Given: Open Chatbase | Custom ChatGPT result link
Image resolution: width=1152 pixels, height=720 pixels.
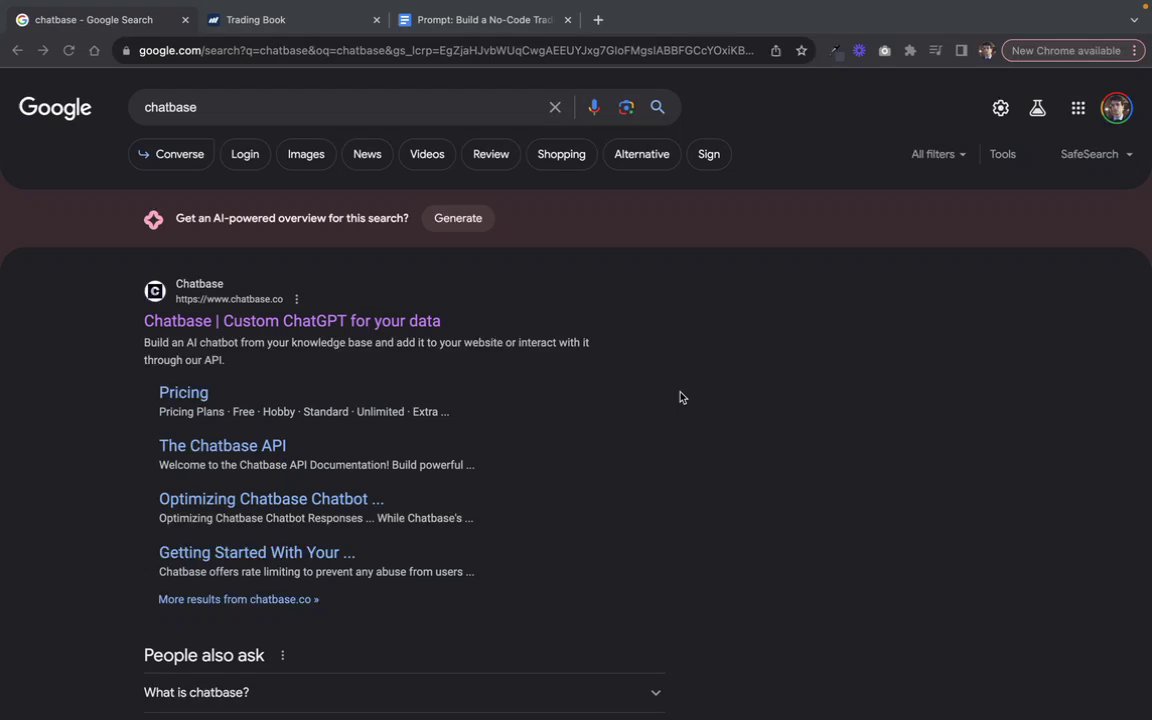Looking at the screenshot, I should click(292, 321).
